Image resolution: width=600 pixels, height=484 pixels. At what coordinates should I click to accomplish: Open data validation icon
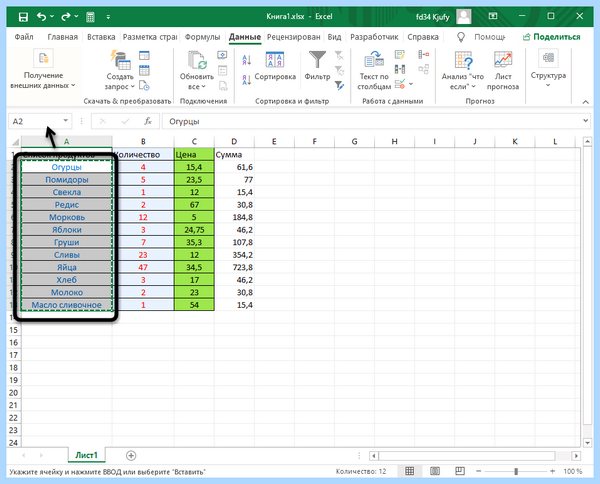400,84
